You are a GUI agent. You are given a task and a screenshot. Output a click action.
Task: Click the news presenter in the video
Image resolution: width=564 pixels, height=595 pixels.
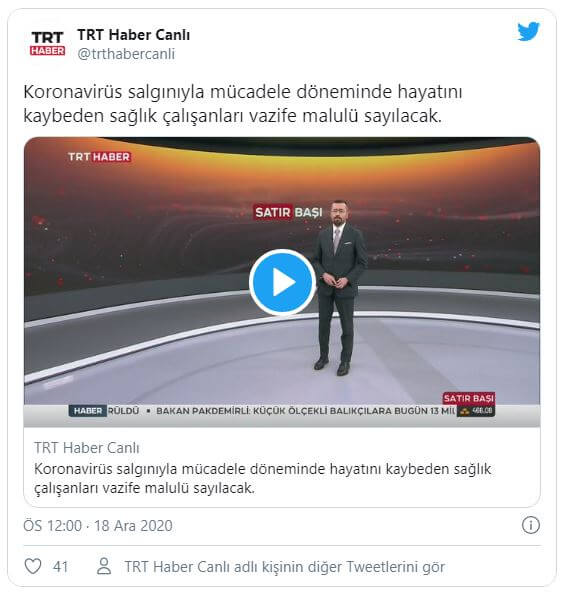coord(339,288)
